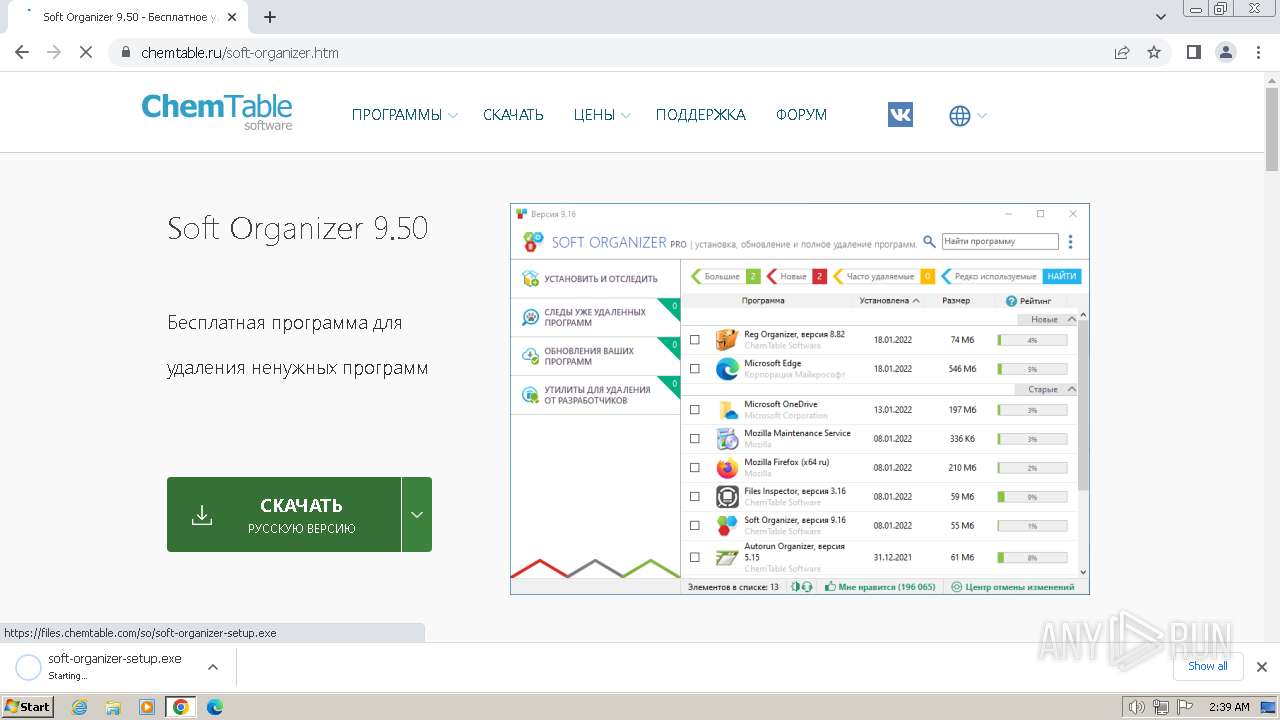The height and width of the screenshot is (720, 1280).
Task: Go back to the previous page
Action: [x=22, y=52]
